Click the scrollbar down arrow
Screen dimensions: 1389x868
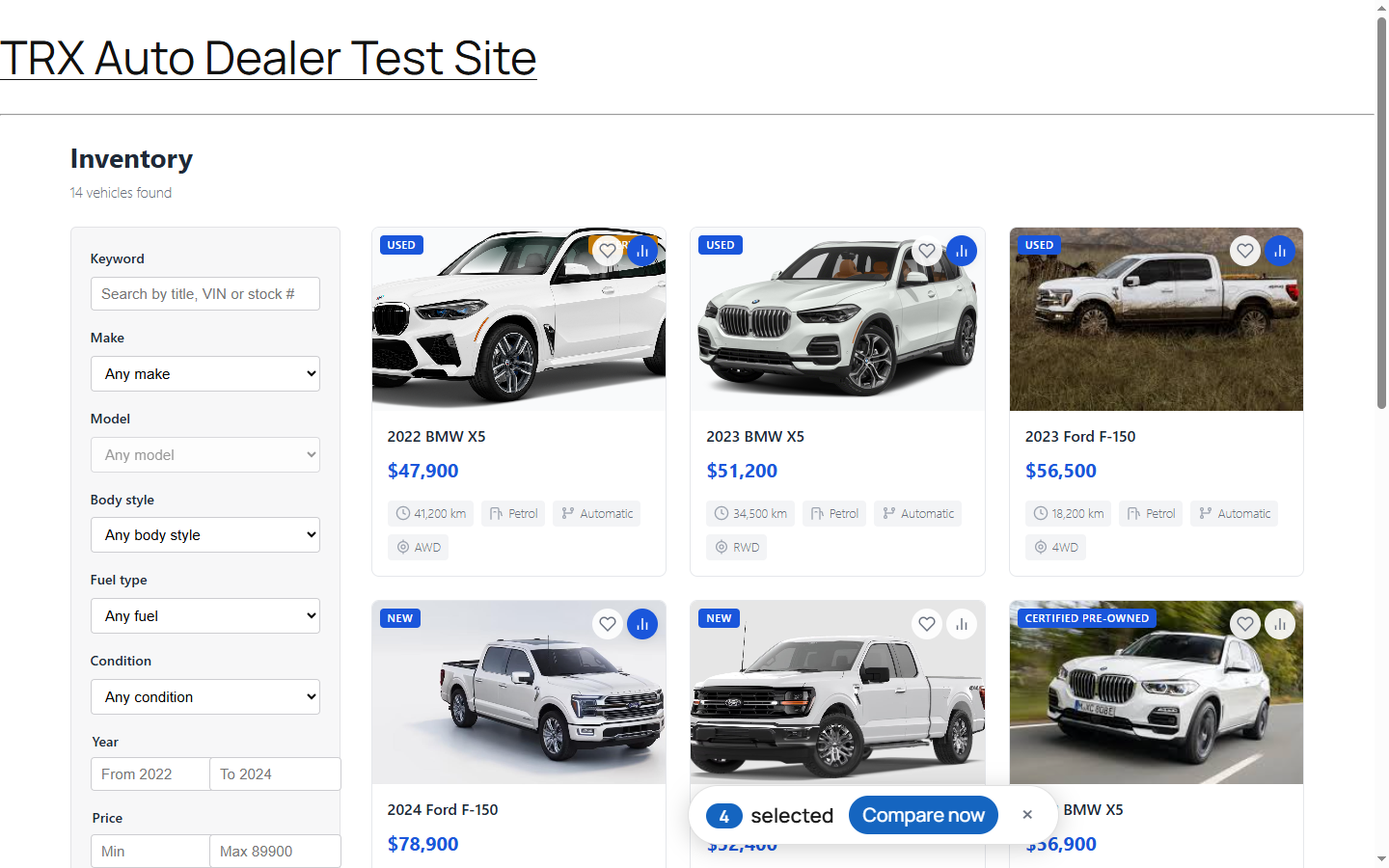coord(1381,859)
